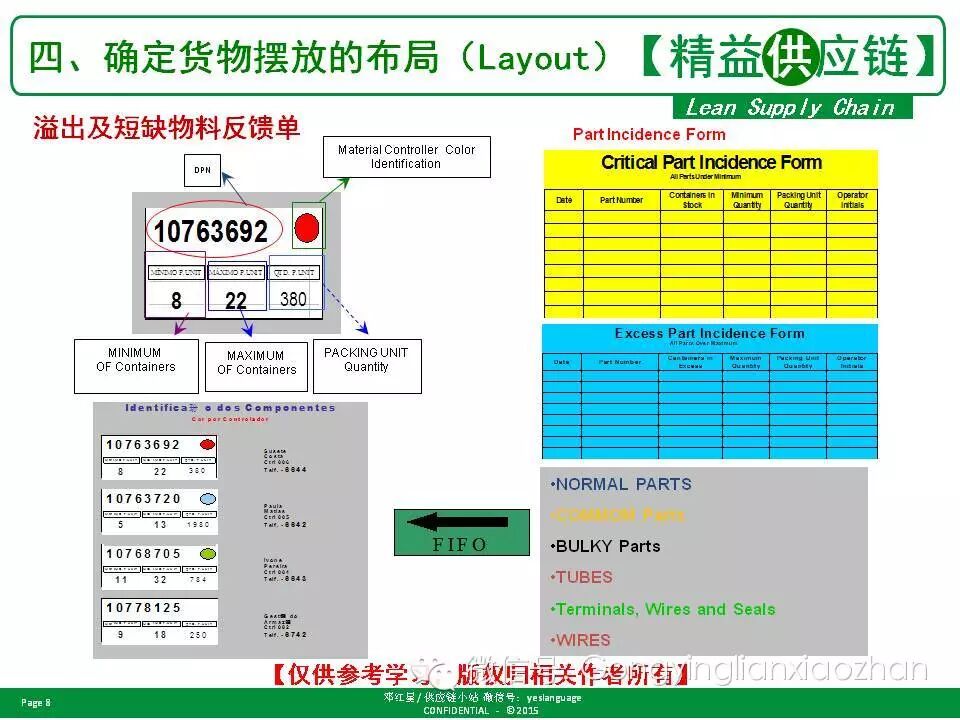
Task: Click Minimum Quantity column header
Action: point(747,200)
